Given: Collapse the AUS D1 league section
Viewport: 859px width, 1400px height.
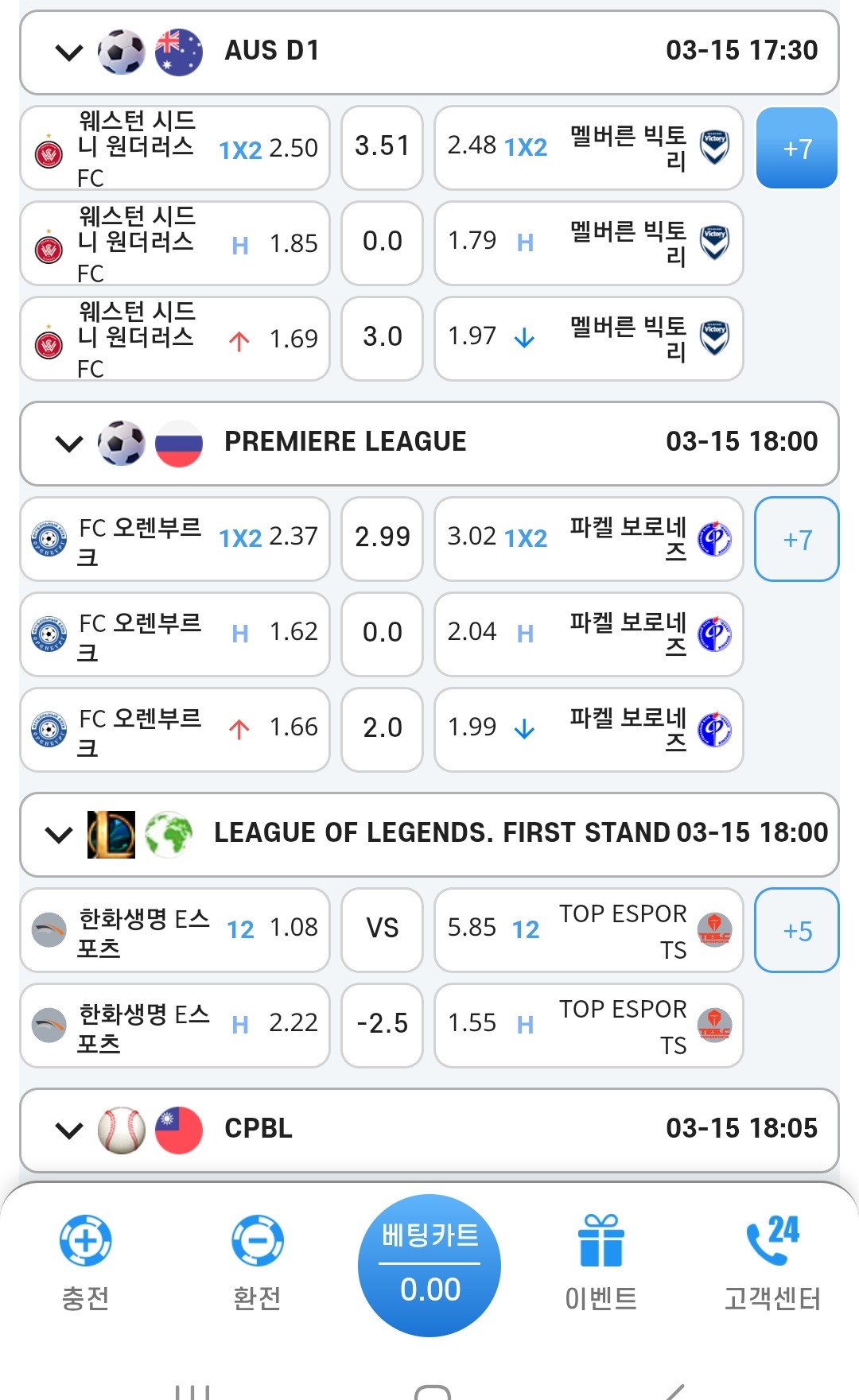Looking at the screenshot, I should click(x=70, y=52).
